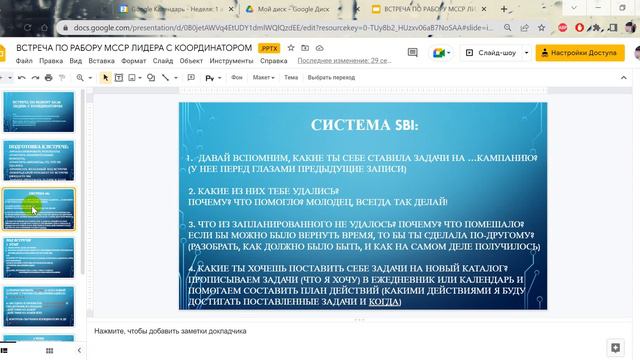Image resolution: width=640 pixels, height=360 pixels.
Task: Open the Справка menu
Action: click(x=273, y=61)
